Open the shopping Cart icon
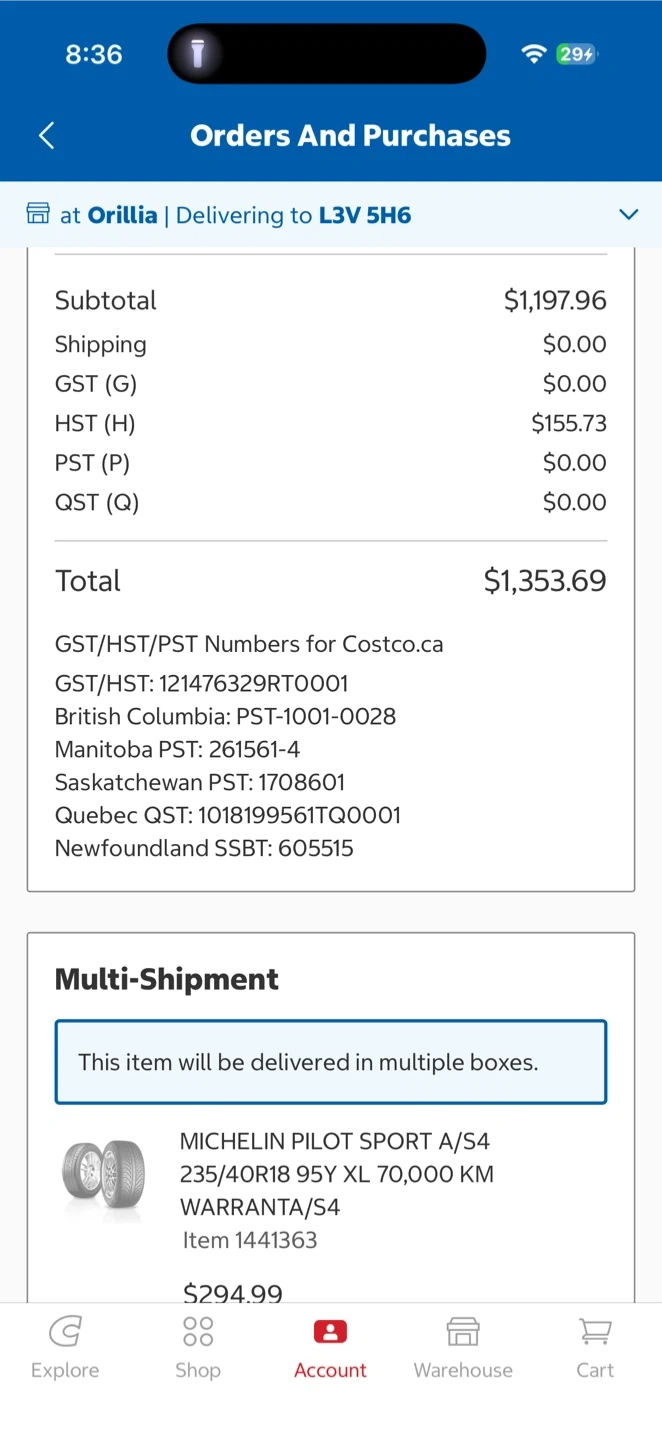The width and height of the screenshot is (662, 1440). tap(595, 1332)
